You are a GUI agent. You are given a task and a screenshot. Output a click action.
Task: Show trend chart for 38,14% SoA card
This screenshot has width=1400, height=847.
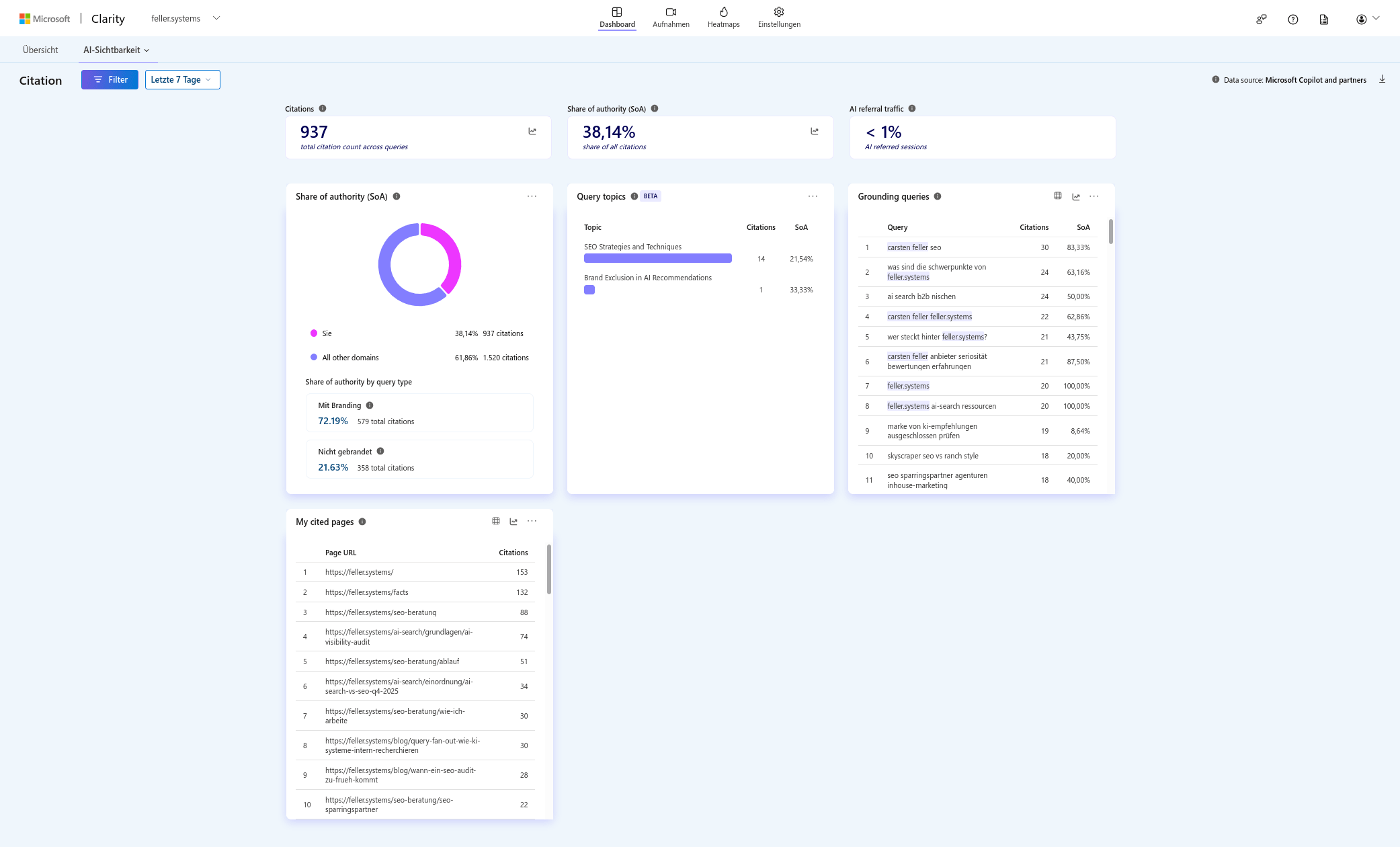pyautogui.click(x=815, y=131)
